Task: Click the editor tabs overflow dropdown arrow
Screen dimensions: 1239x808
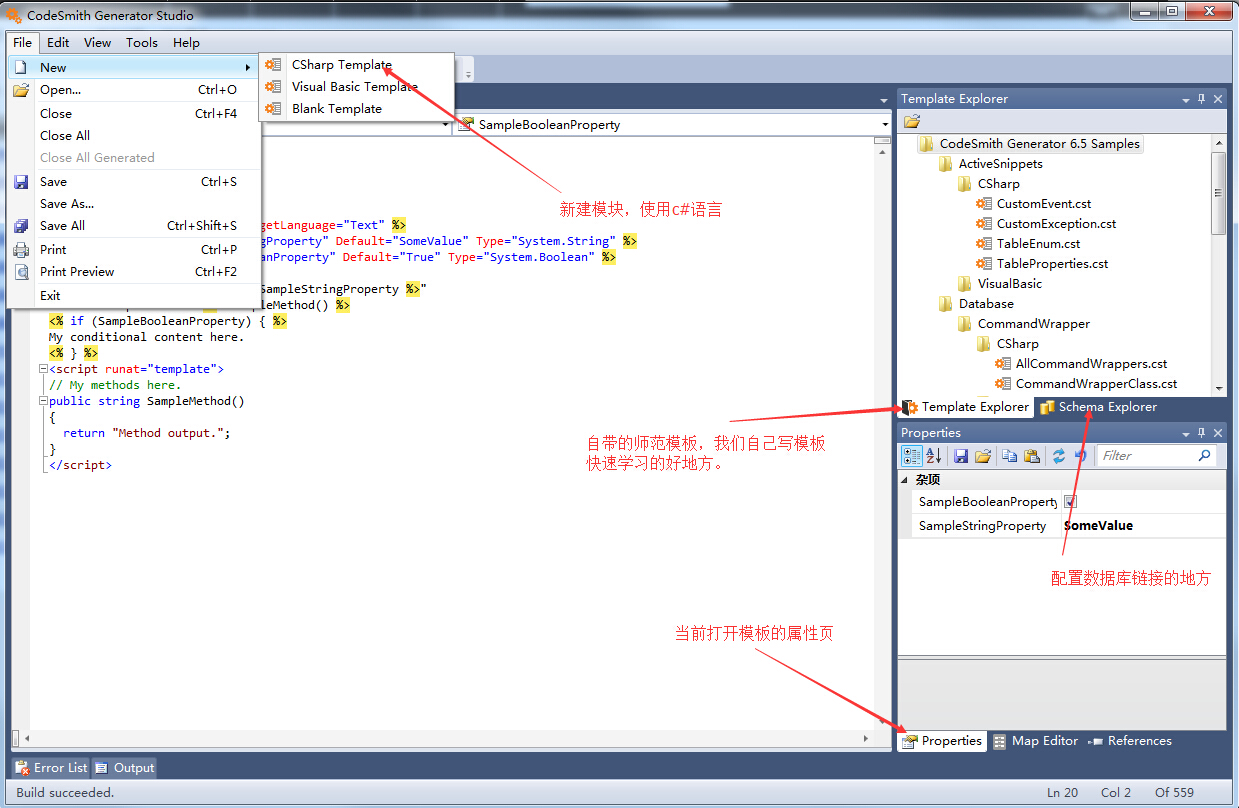Action: (x=884, y=100)
